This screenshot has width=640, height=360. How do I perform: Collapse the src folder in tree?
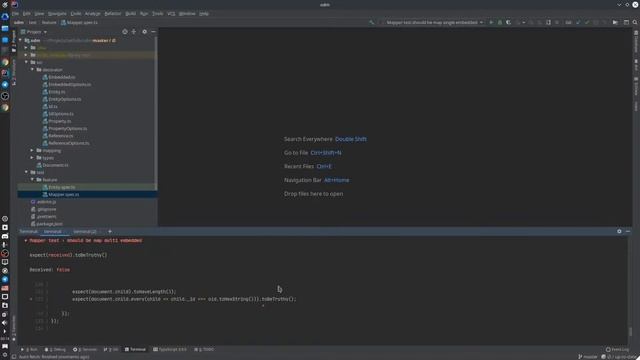[26, 62]
